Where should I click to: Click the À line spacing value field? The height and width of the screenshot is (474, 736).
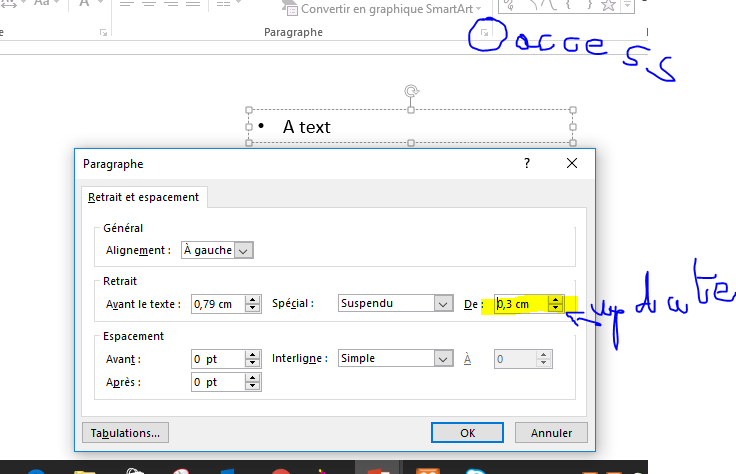[515, 359]
